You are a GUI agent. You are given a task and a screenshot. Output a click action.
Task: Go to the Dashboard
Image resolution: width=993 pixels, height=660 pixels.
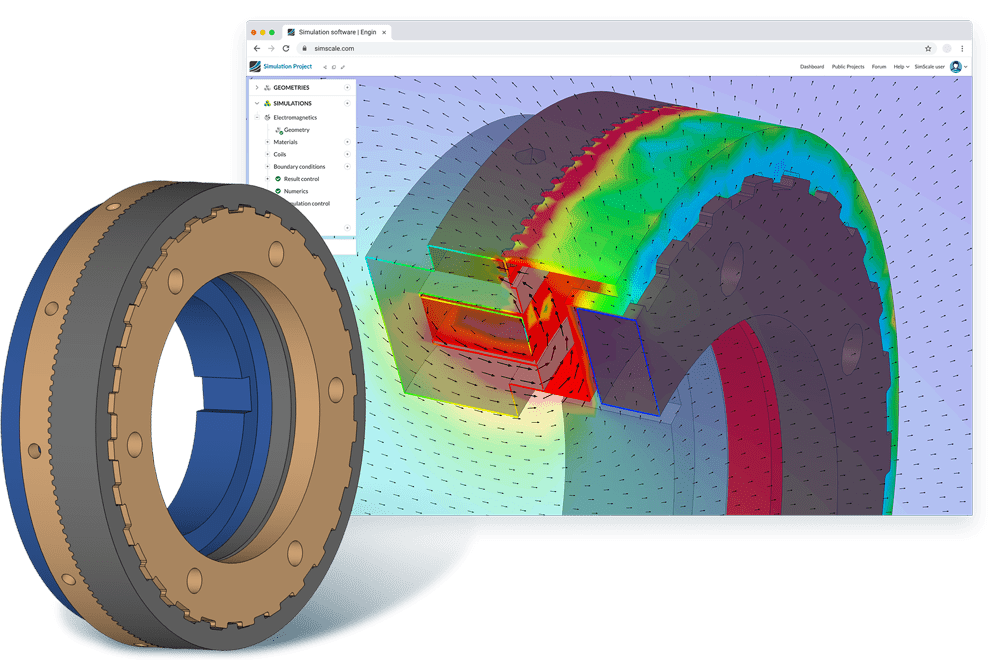[812, 67]
